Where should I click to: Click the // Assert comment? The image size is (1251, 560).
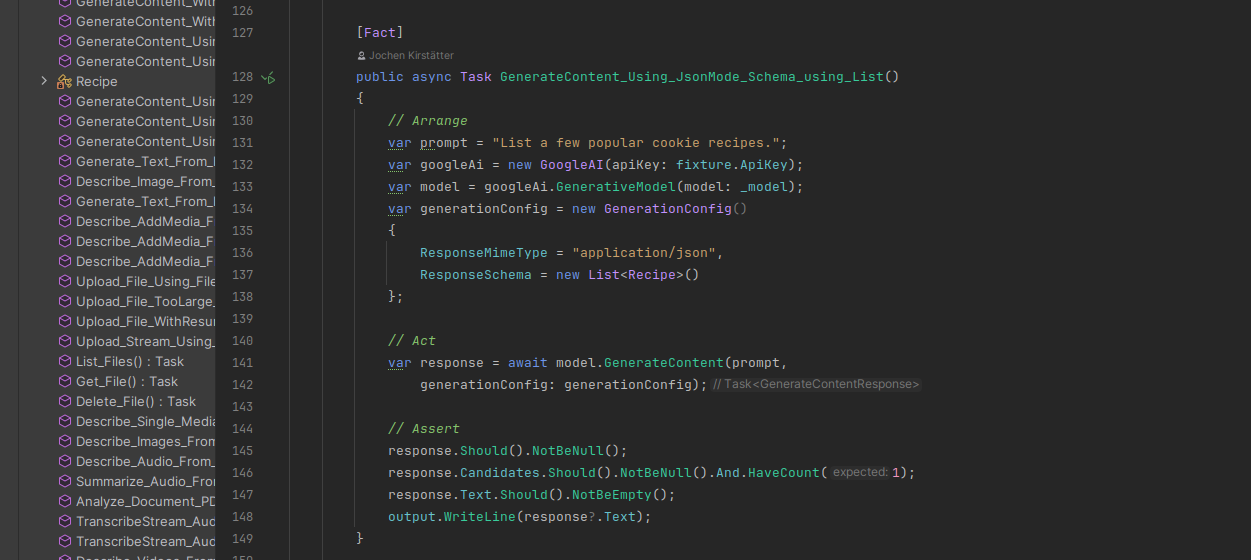pyautogui.click(x=424, y=429)
